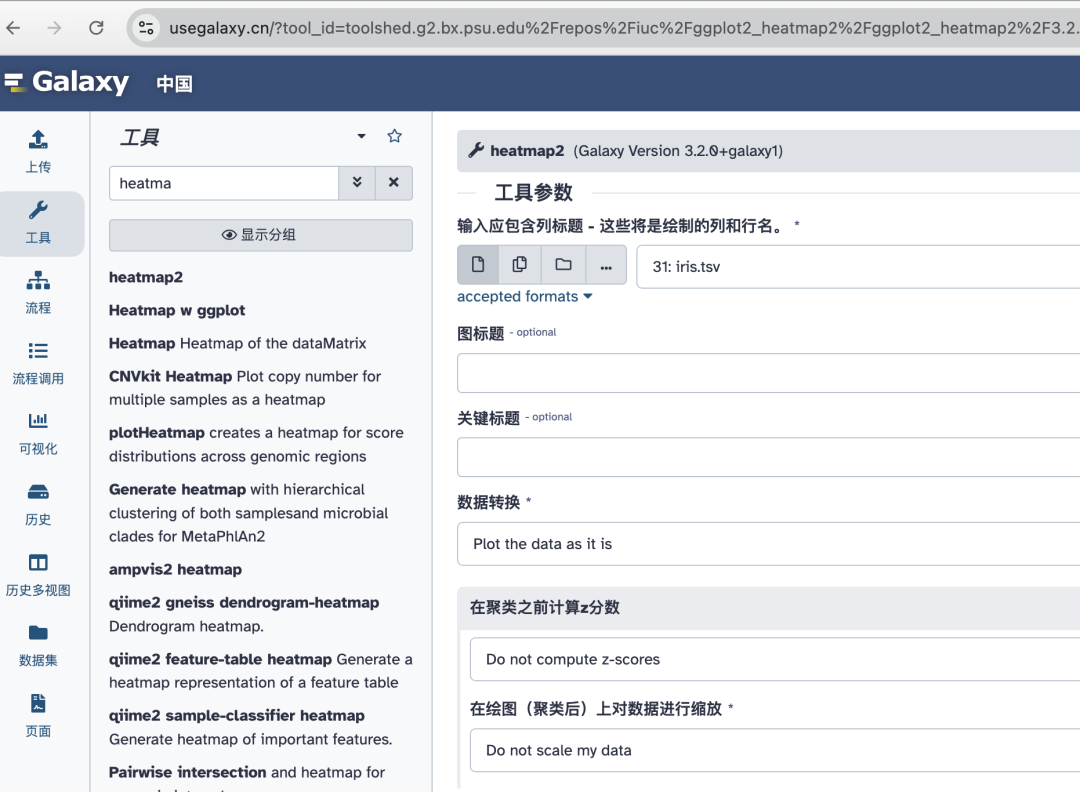The height and width of the screenshot is (792, 1080).
Task: Expand accepted formats link
Action: pyautogui.click(x=525, y=296)
